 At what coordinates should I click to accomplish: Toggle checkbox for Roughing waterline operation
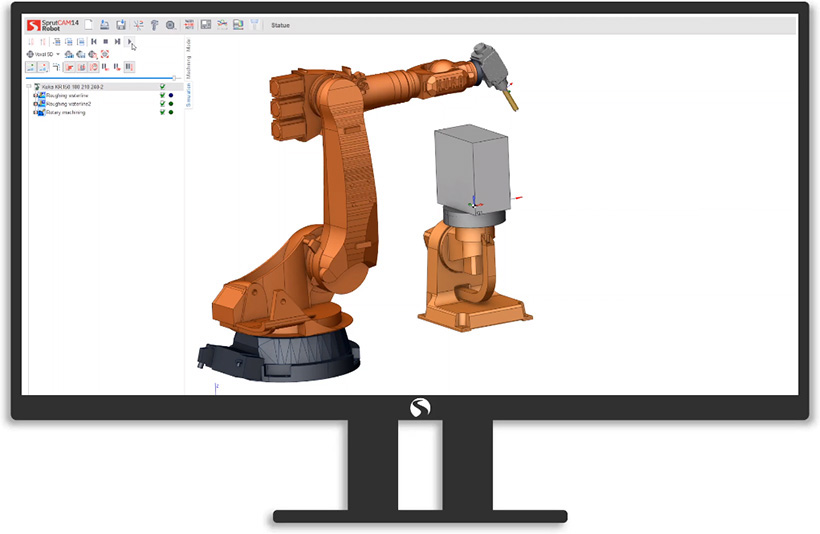point(162,95)
